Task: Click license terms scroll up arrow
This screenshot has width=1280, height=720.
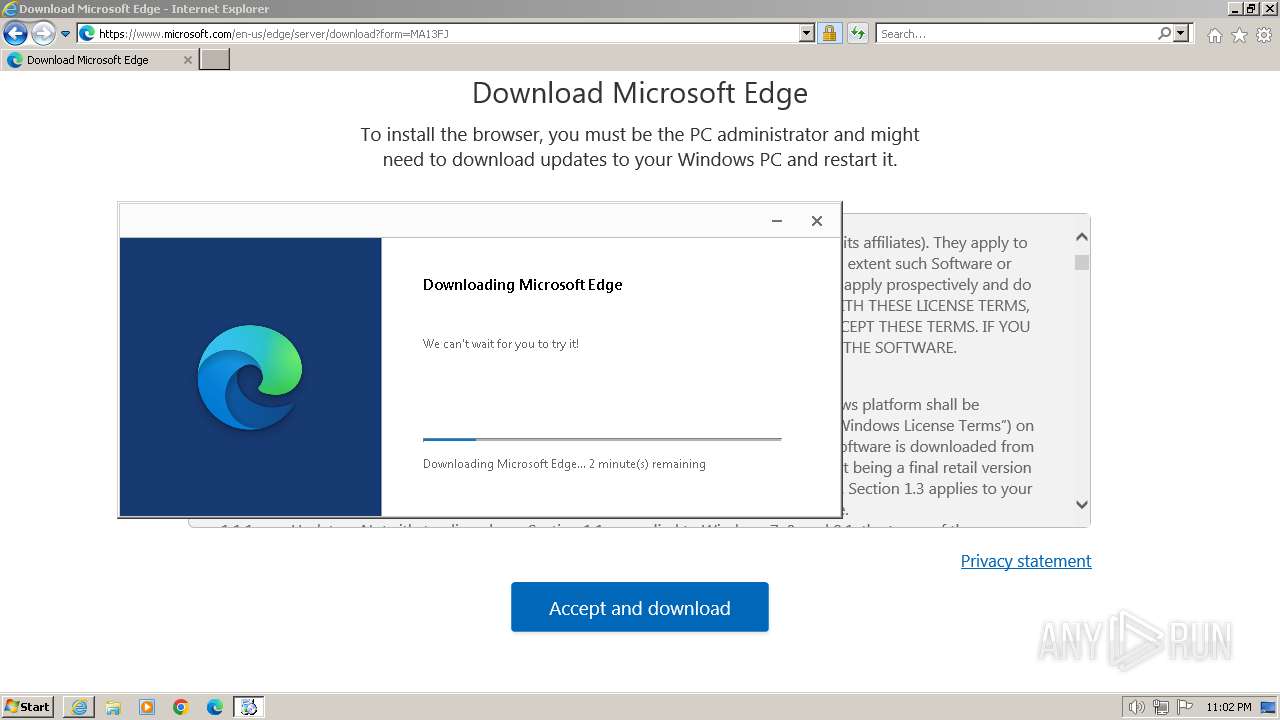Action: (x=1081, y=237)
